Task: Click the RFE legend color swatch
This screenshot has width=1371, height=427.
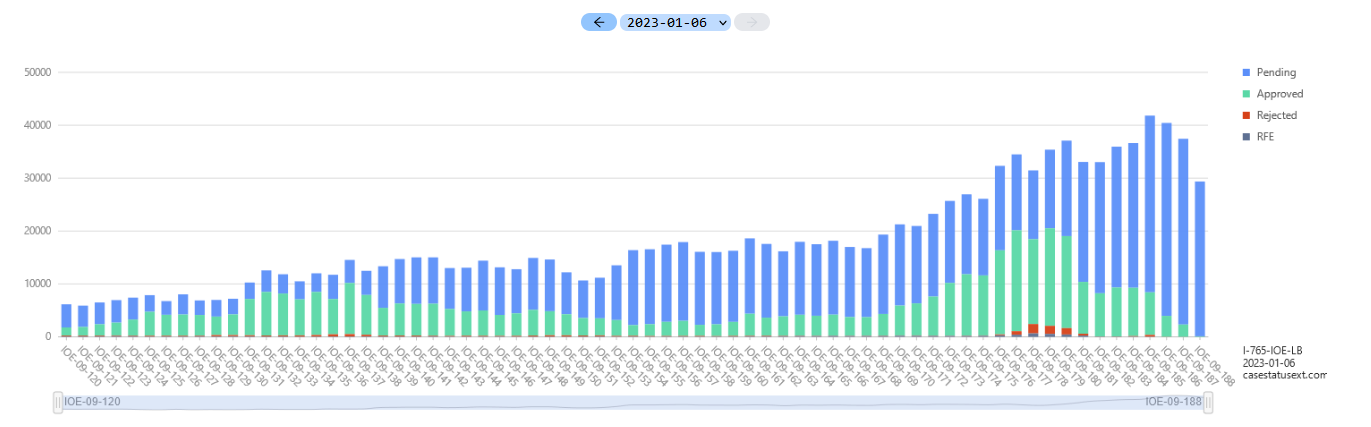Action: [1245, 137]
